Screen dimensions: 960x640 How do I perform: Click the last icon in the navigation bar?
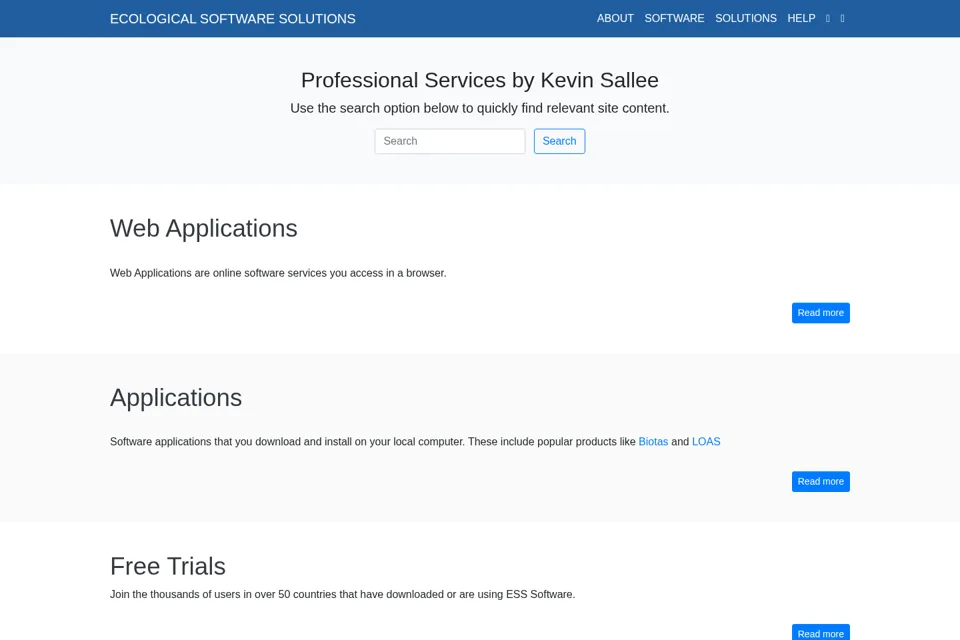[x=842, y=18]
